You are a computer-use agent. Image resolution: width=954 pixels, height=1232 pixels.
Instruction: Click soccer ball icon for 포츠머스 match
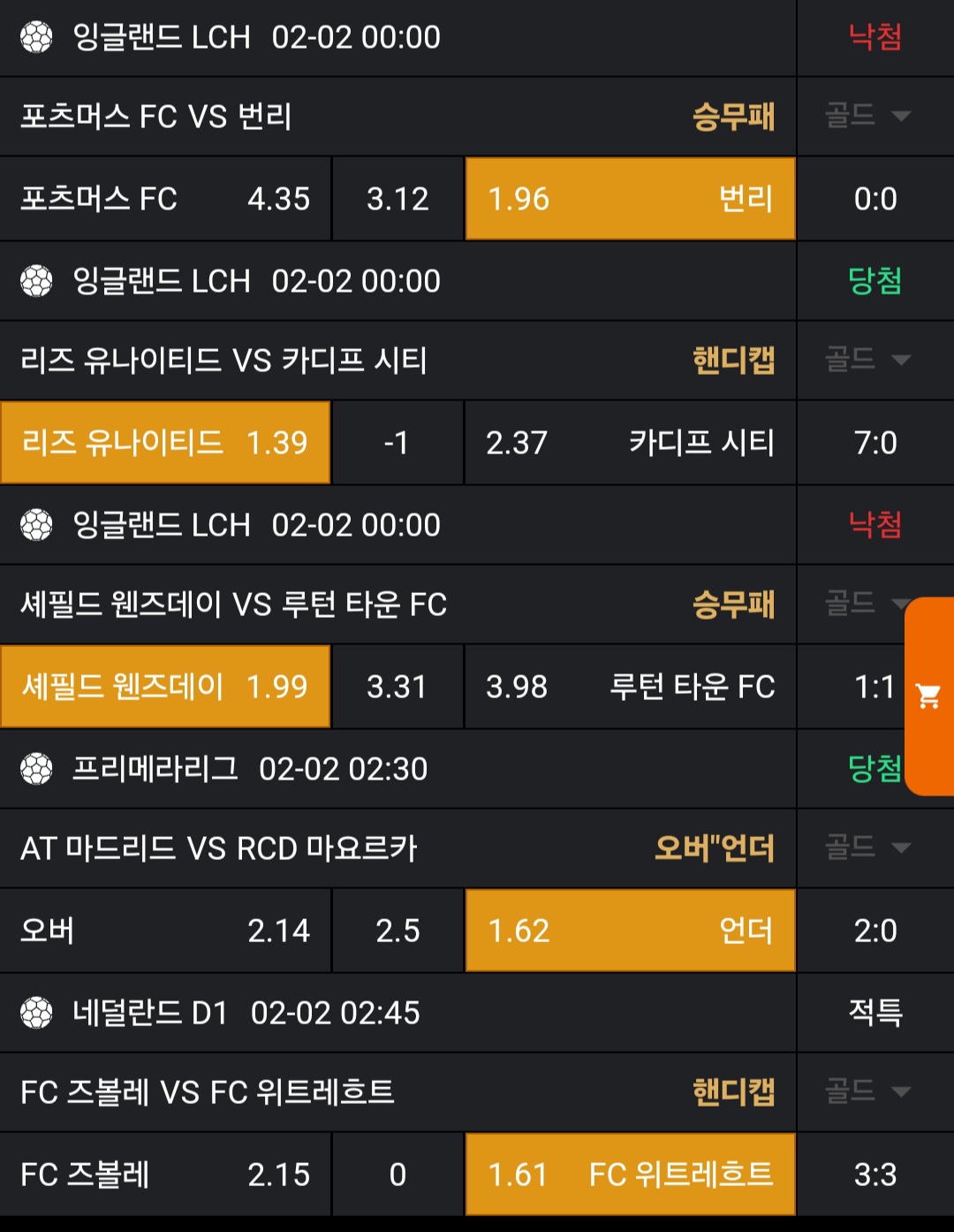click(36, 37)
